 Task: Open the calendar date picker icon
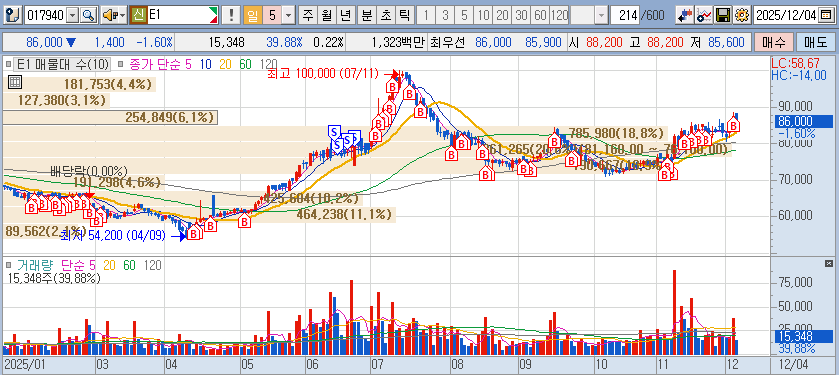826,15
